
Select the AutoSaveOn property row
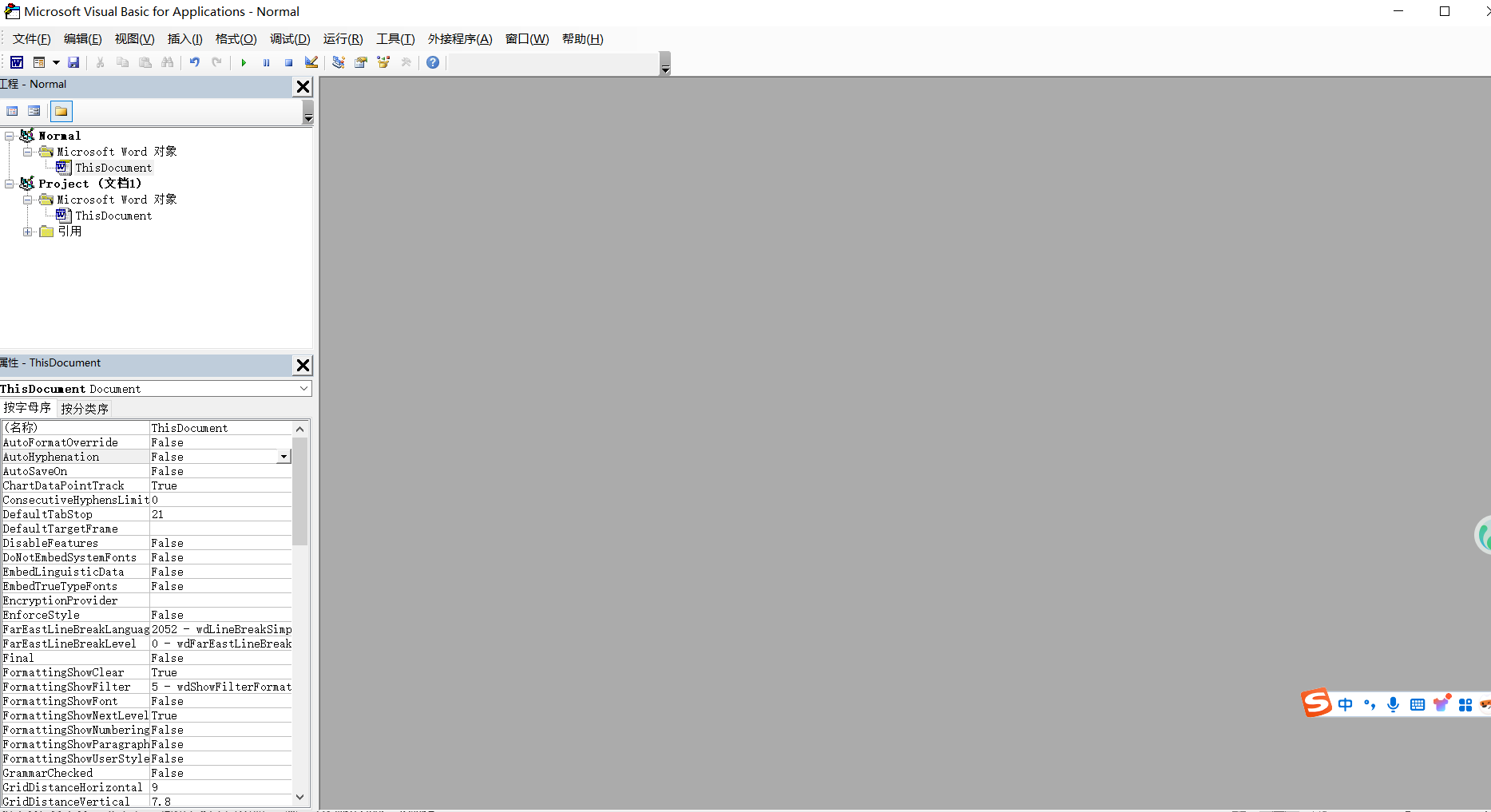[x=147, y=471]
